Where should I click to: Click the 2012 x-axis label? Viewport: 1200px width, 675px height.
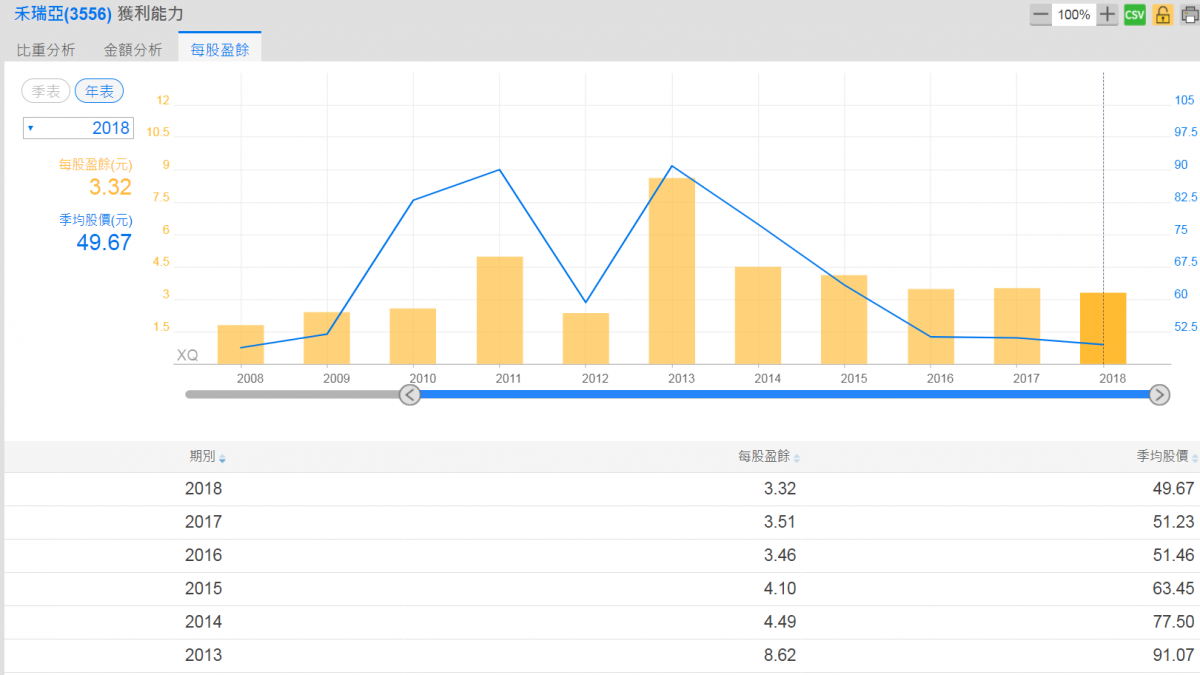[x=595, y=379]
